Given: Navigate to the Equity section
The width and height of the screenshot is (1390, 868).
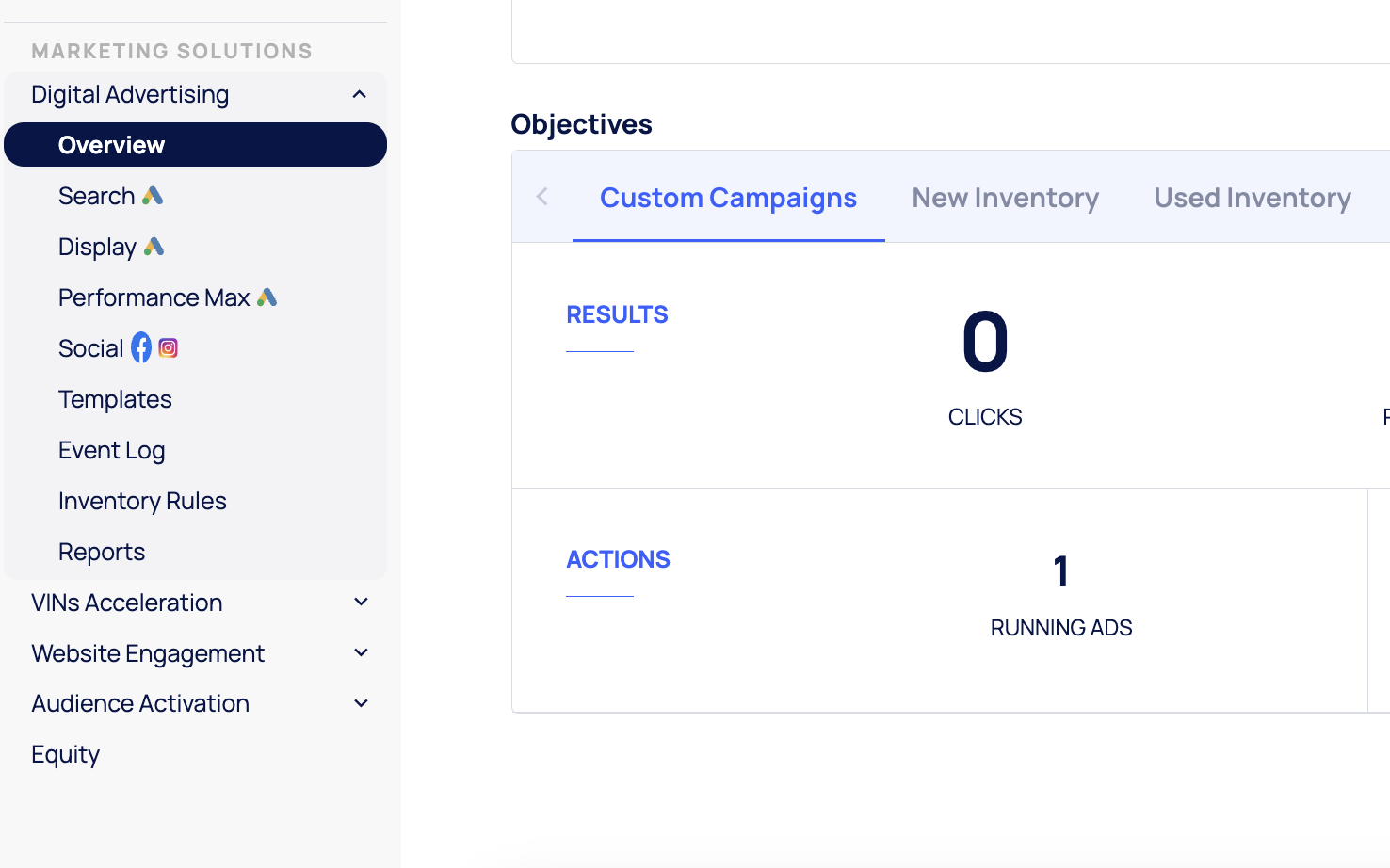Looking at the screenshot, I should point(65,754).
